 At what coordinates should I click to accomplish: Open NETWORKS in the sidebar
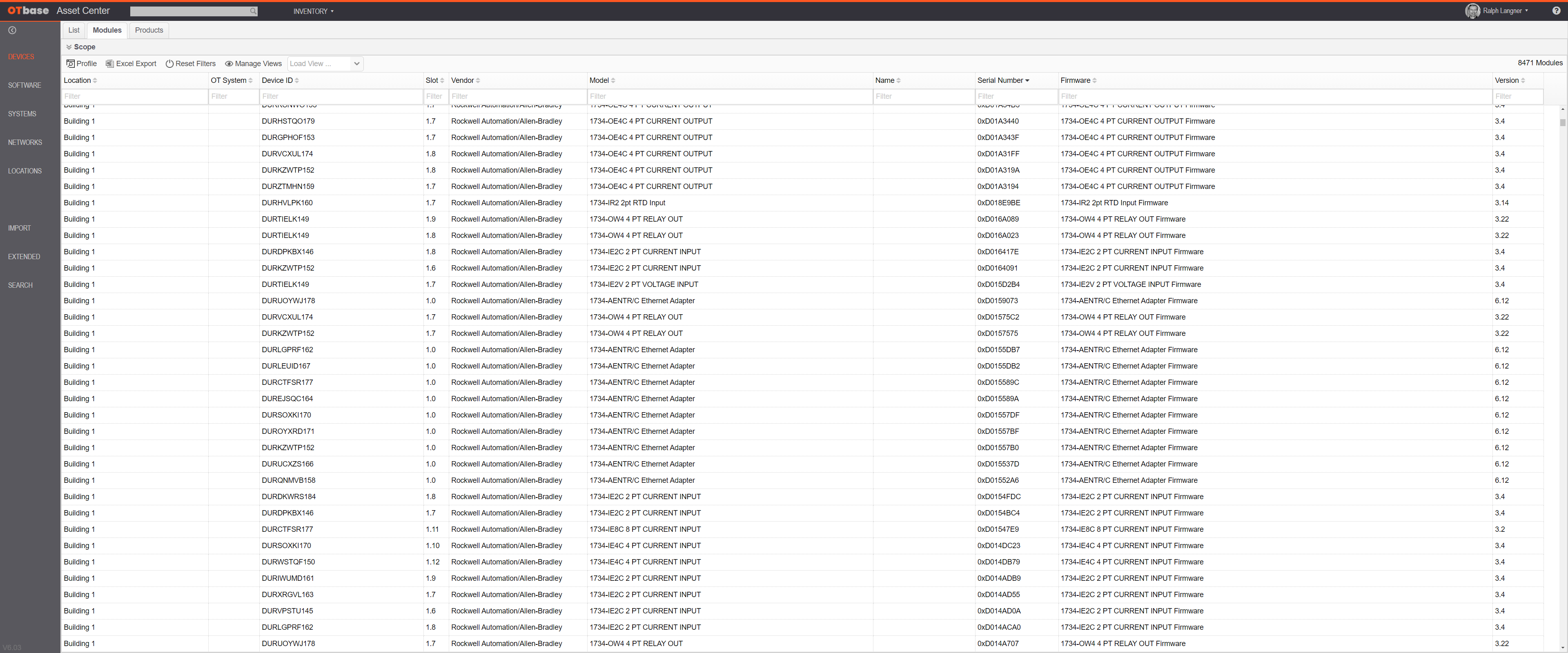[x=25, y=142]
